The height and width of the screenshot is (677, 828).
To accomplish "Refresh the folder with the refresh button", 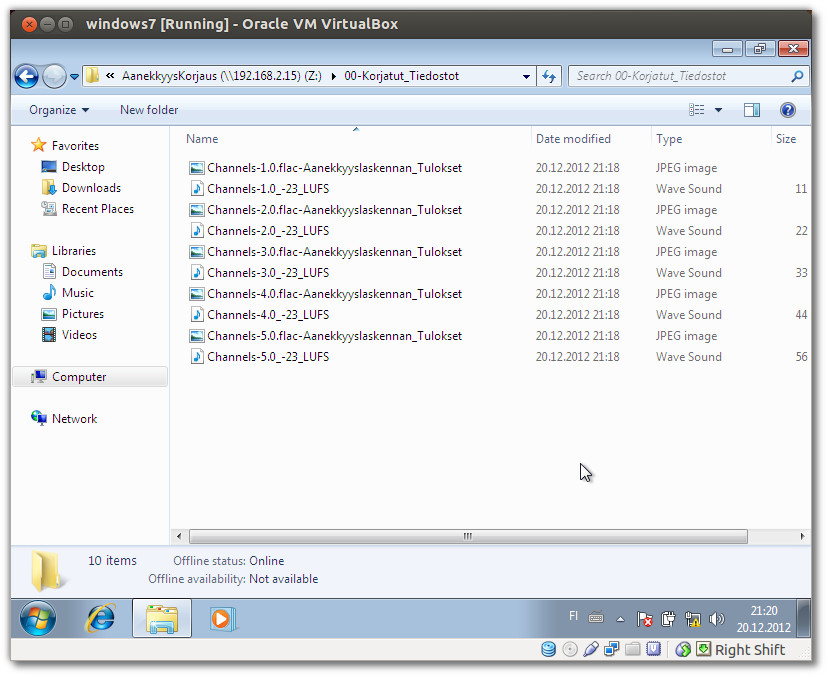I will pos(549,77).
